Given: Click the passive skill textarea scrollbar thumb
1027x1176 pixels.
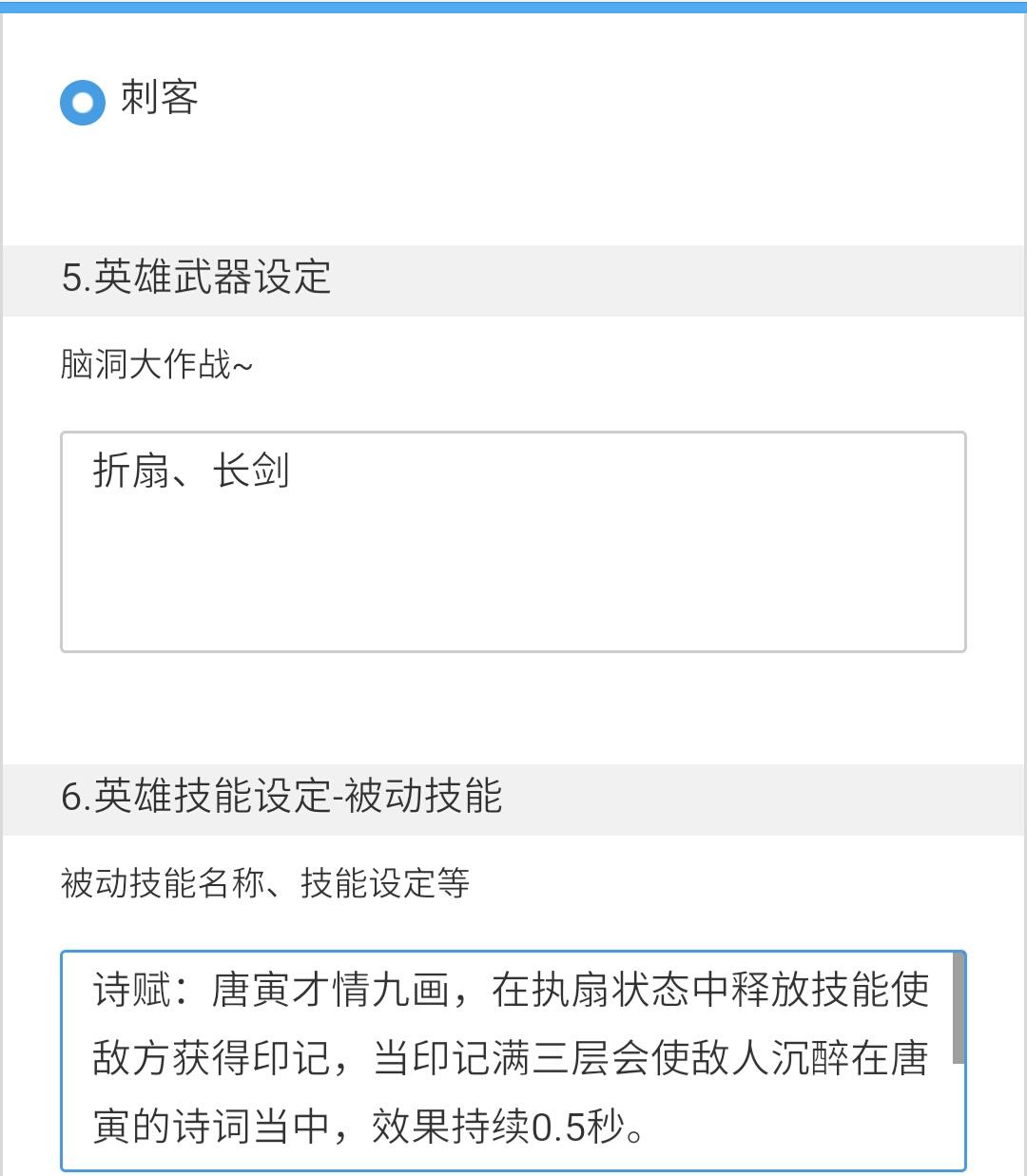Looking at the screenshot, I should [958, 1008].
